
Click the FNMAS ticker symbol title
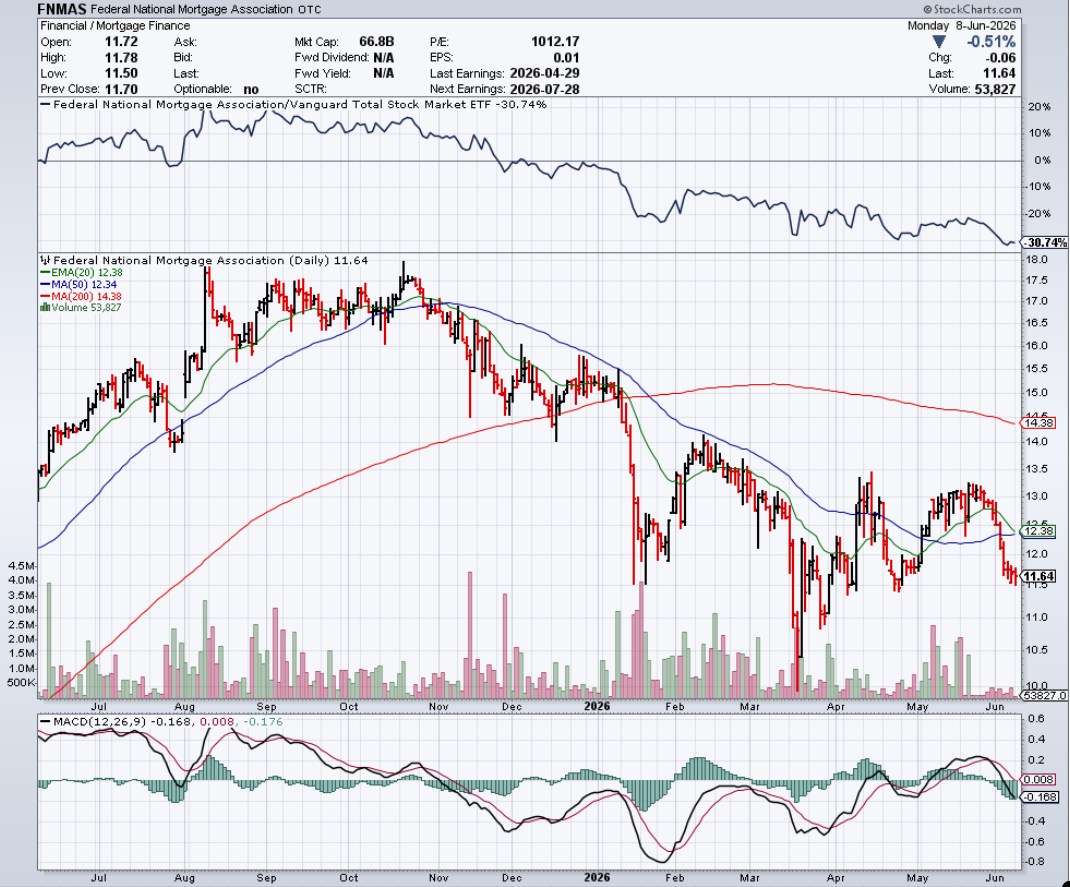pyautogui.click(x=62, y=10)
